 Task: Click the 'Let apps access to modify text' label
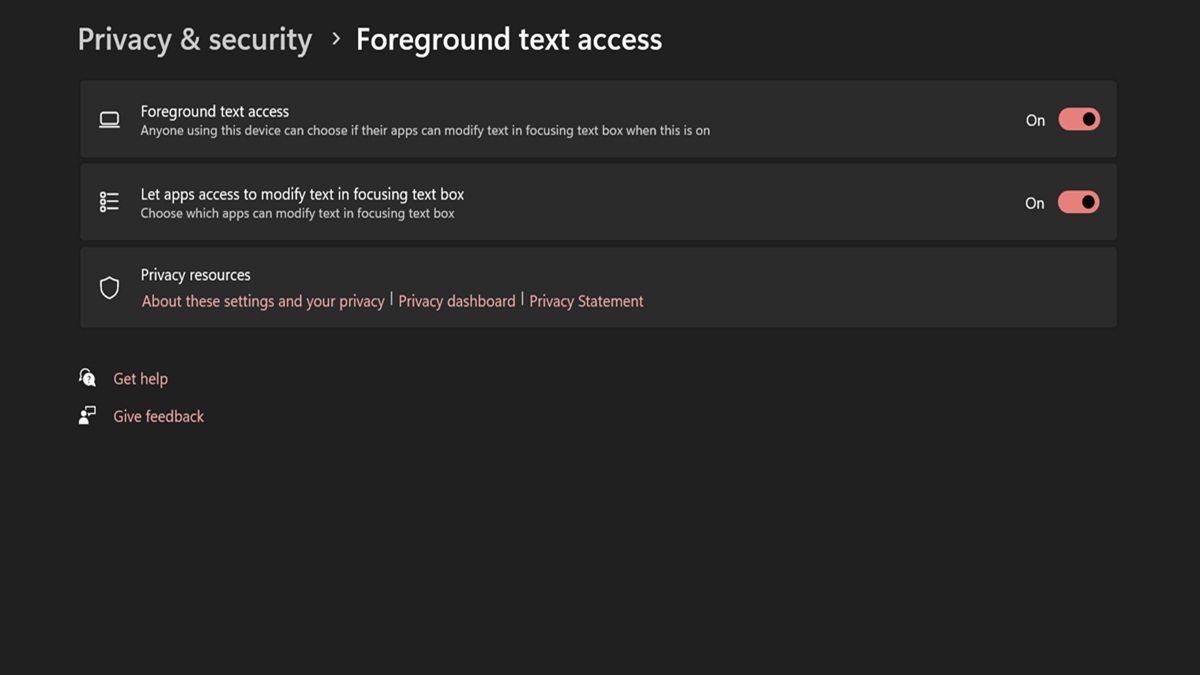click(x=302, y=194)
